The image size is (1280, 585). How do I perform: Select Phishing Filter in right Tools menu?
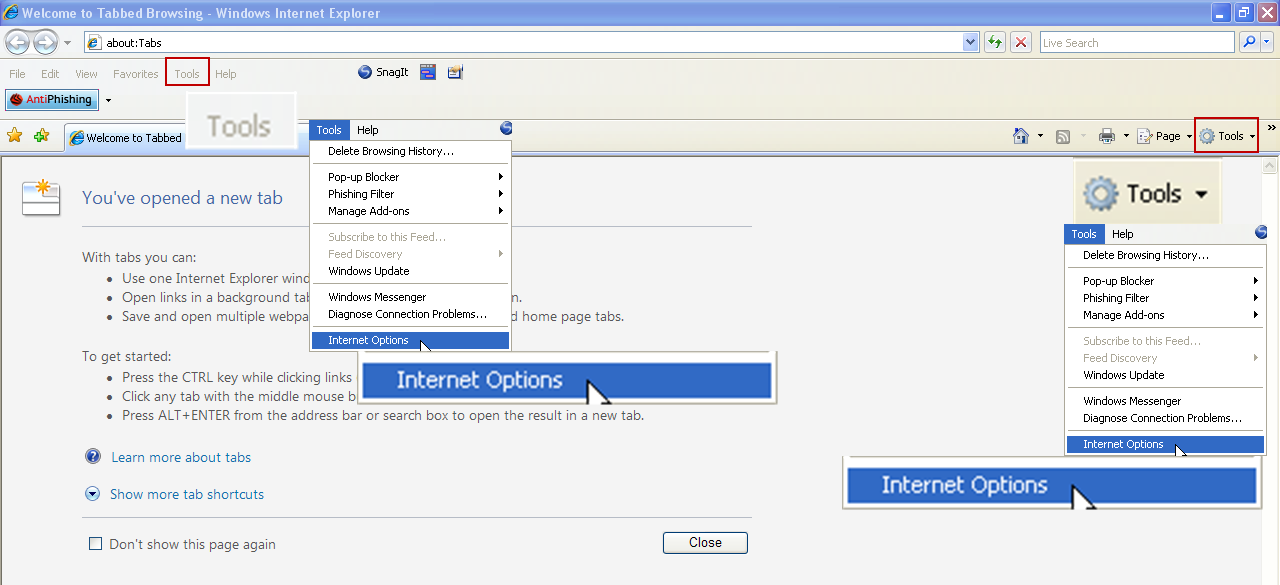tap(1165, 298)
